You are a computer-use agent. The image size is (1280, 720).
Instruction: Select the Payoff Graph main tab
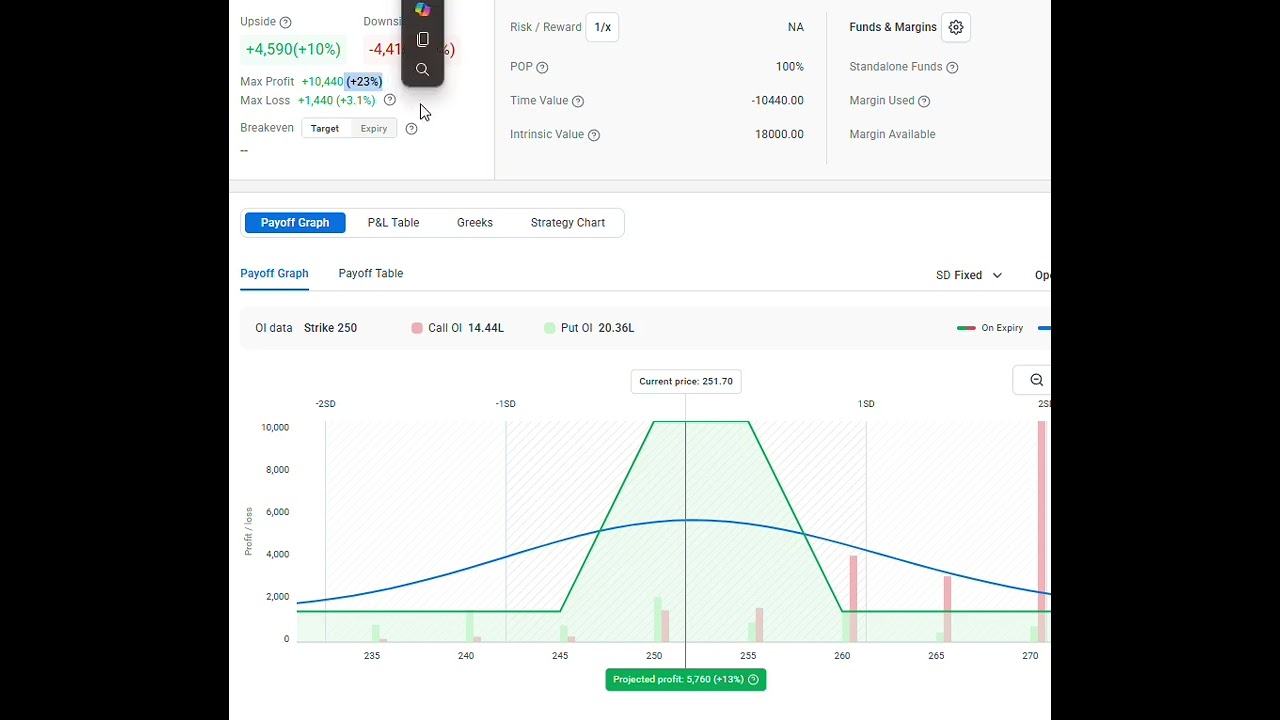click(295, 223)
